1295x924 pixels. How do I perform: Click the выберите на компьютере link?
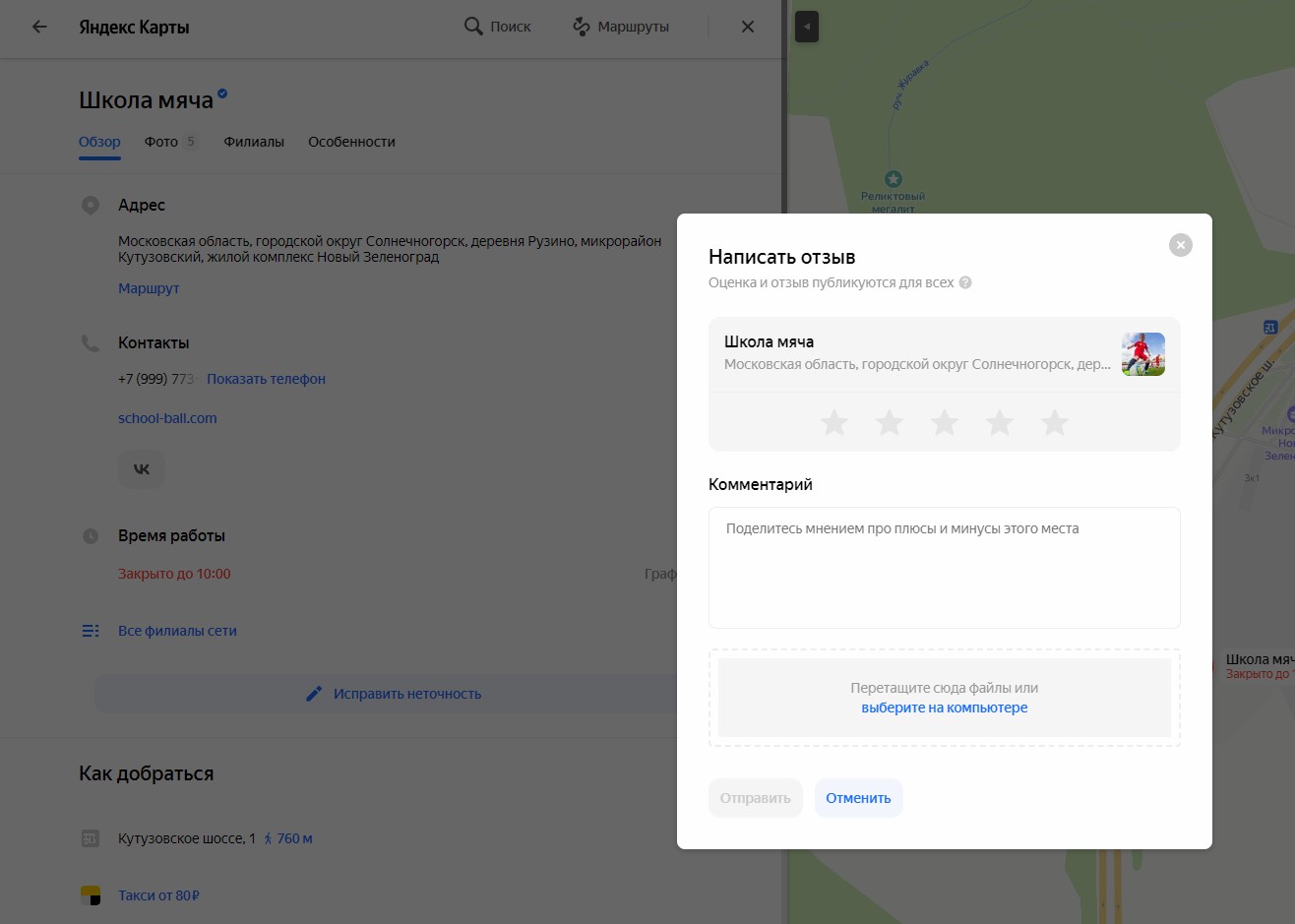coord(944,708)
